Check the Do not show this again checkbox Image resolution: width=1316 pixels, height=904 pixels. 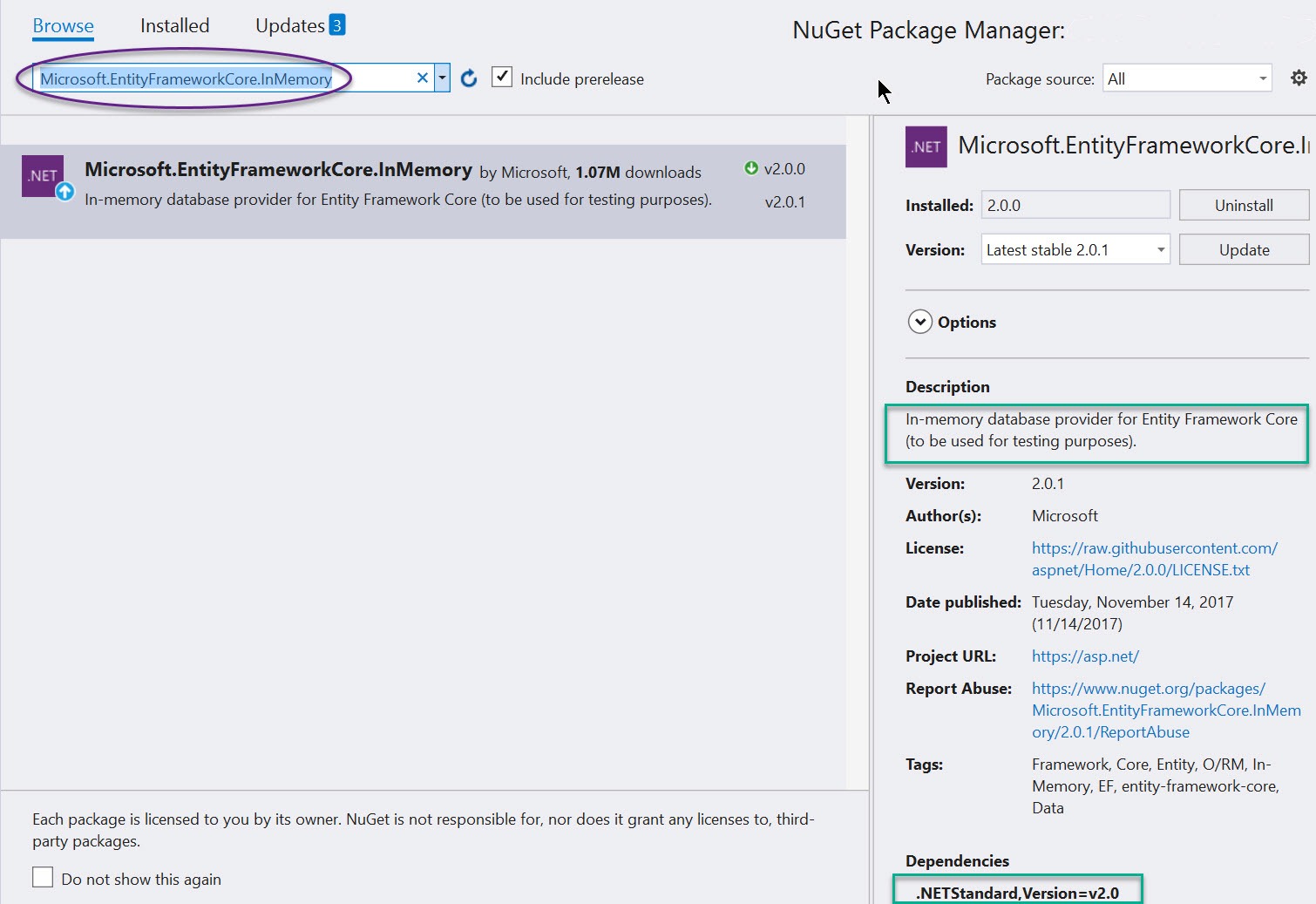[x=42, y=877]
